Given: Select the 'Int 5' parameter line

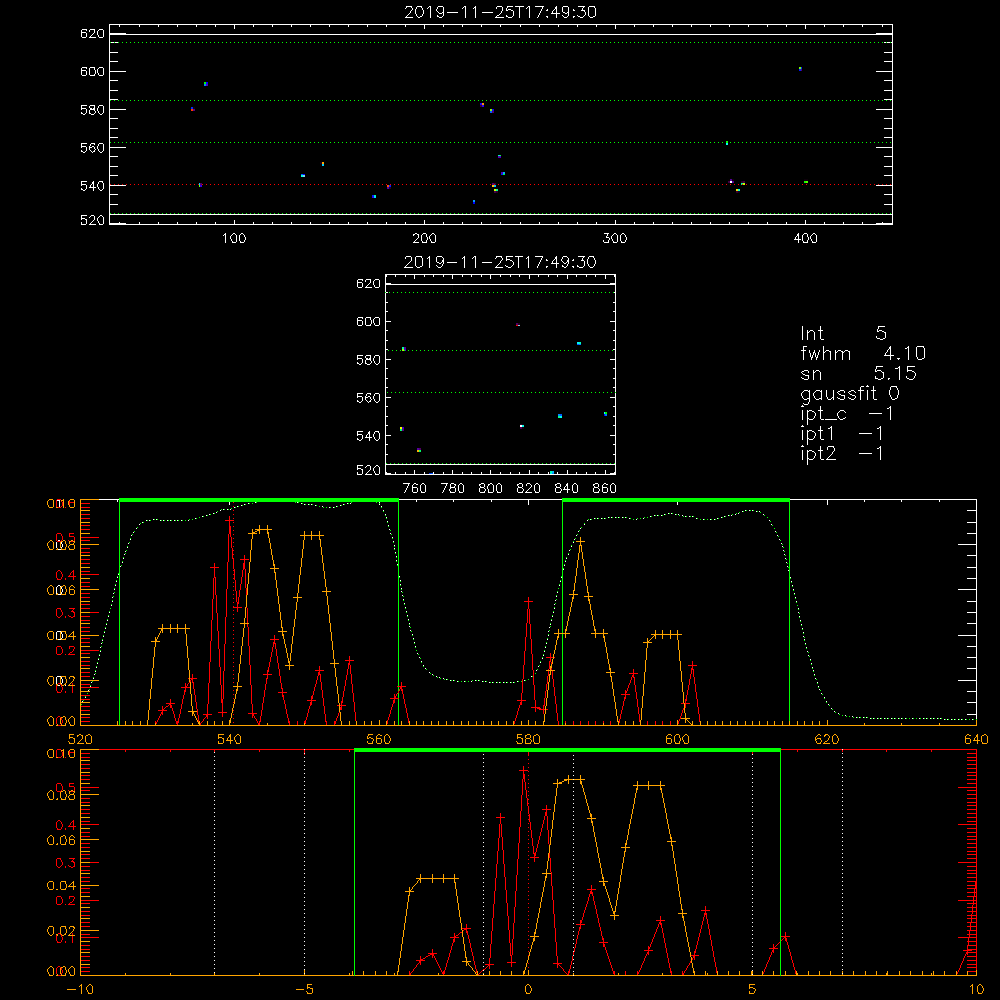Looking at the screenshot, I should point(843,333).
